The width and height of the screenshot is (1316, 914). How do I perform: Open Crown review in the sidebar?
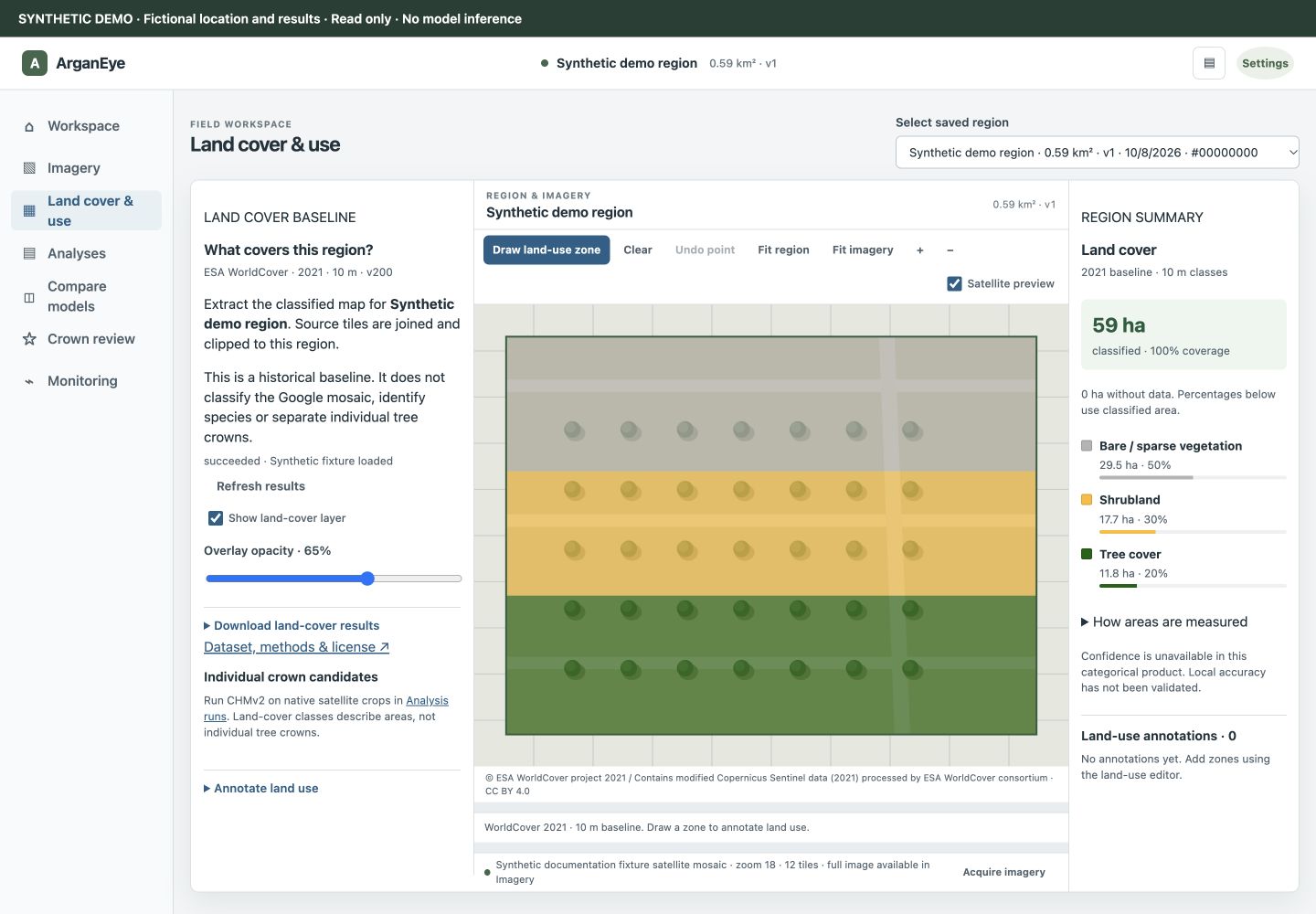pos(86,339)
